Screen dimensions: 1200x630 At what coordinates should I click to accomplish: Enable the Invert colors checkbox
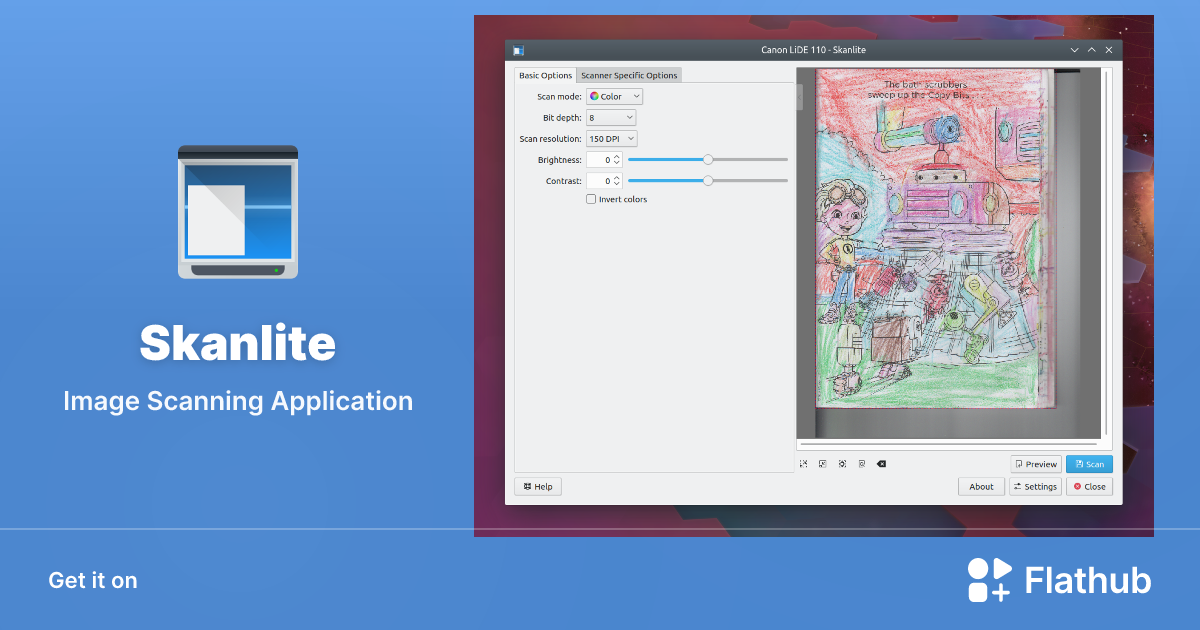tap(590, 198)
